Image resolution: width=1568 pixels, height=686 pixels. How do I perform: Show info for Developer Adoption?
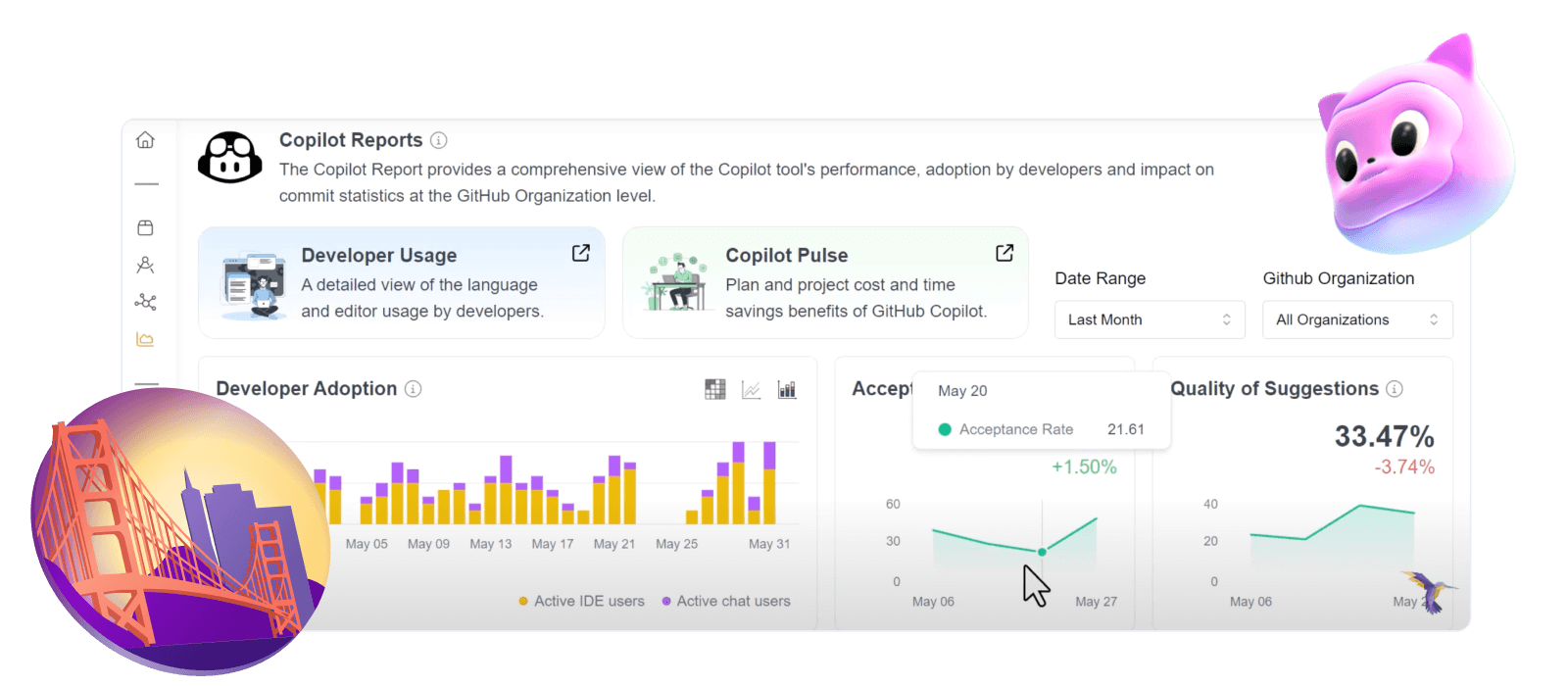[414, 389]
